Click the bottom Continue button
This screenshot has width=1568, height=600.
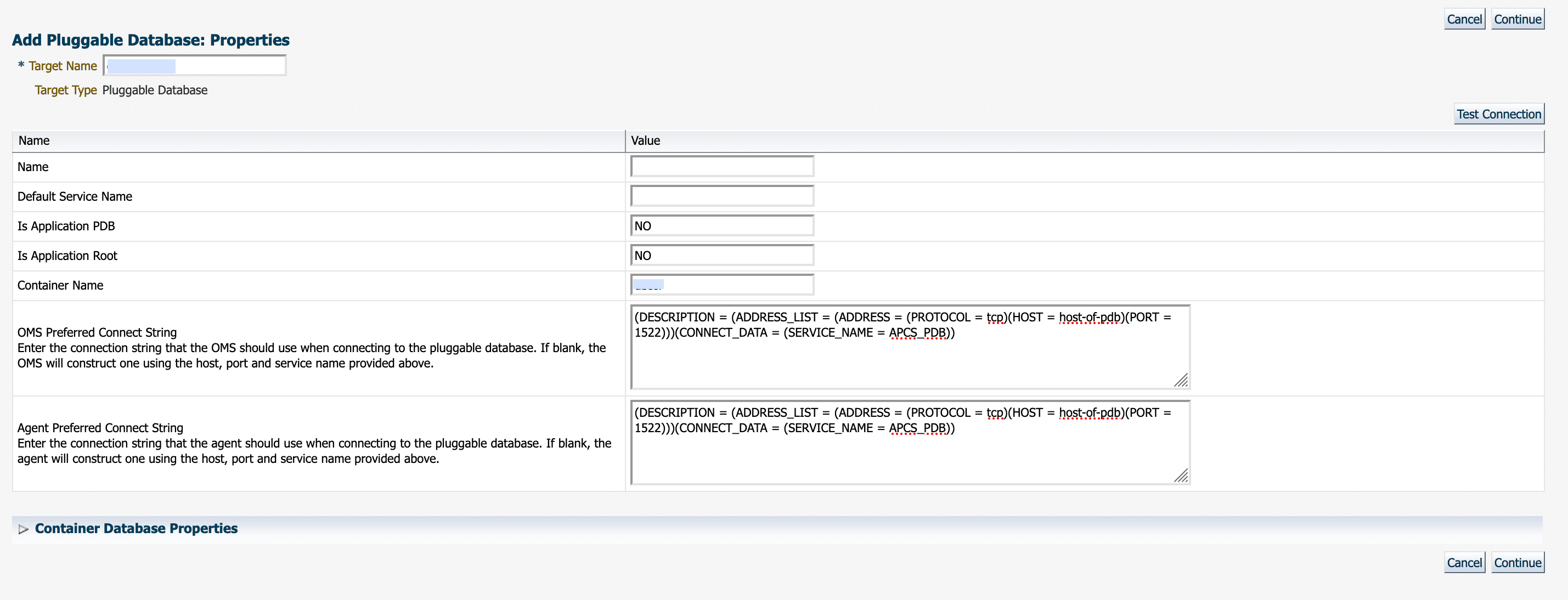(1517, 563)
